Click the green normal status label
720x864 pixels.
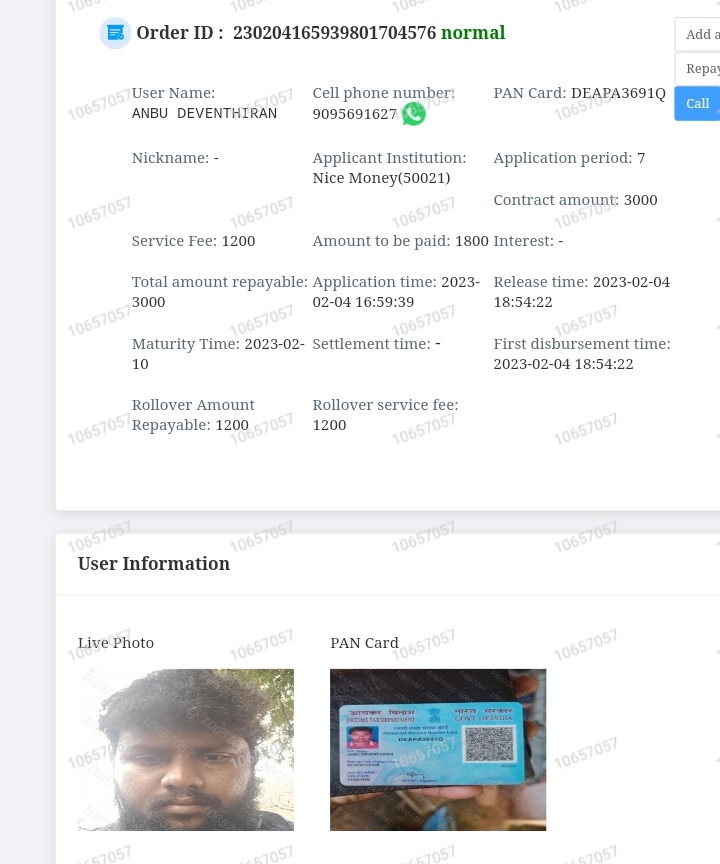(x=473, y=33)
